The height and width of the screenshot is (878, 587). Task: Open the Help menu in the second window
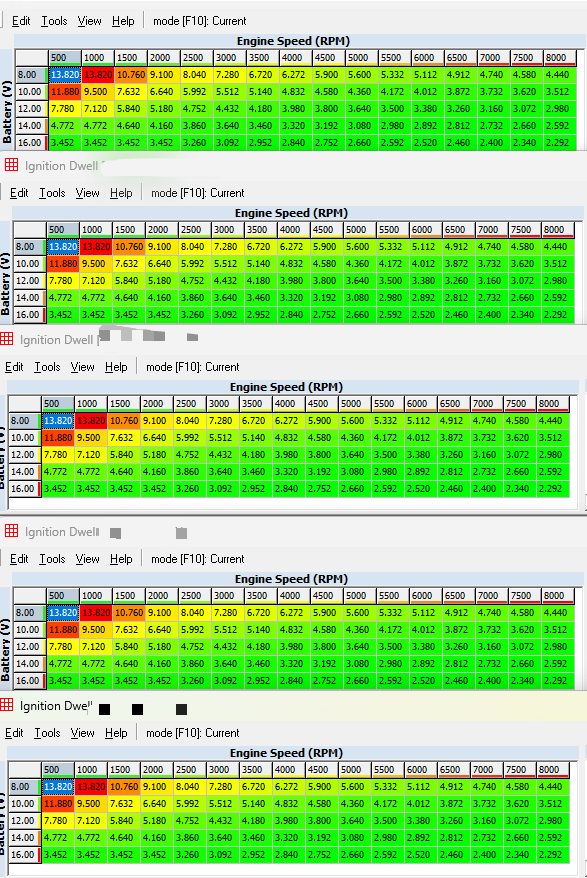(121, 193)
